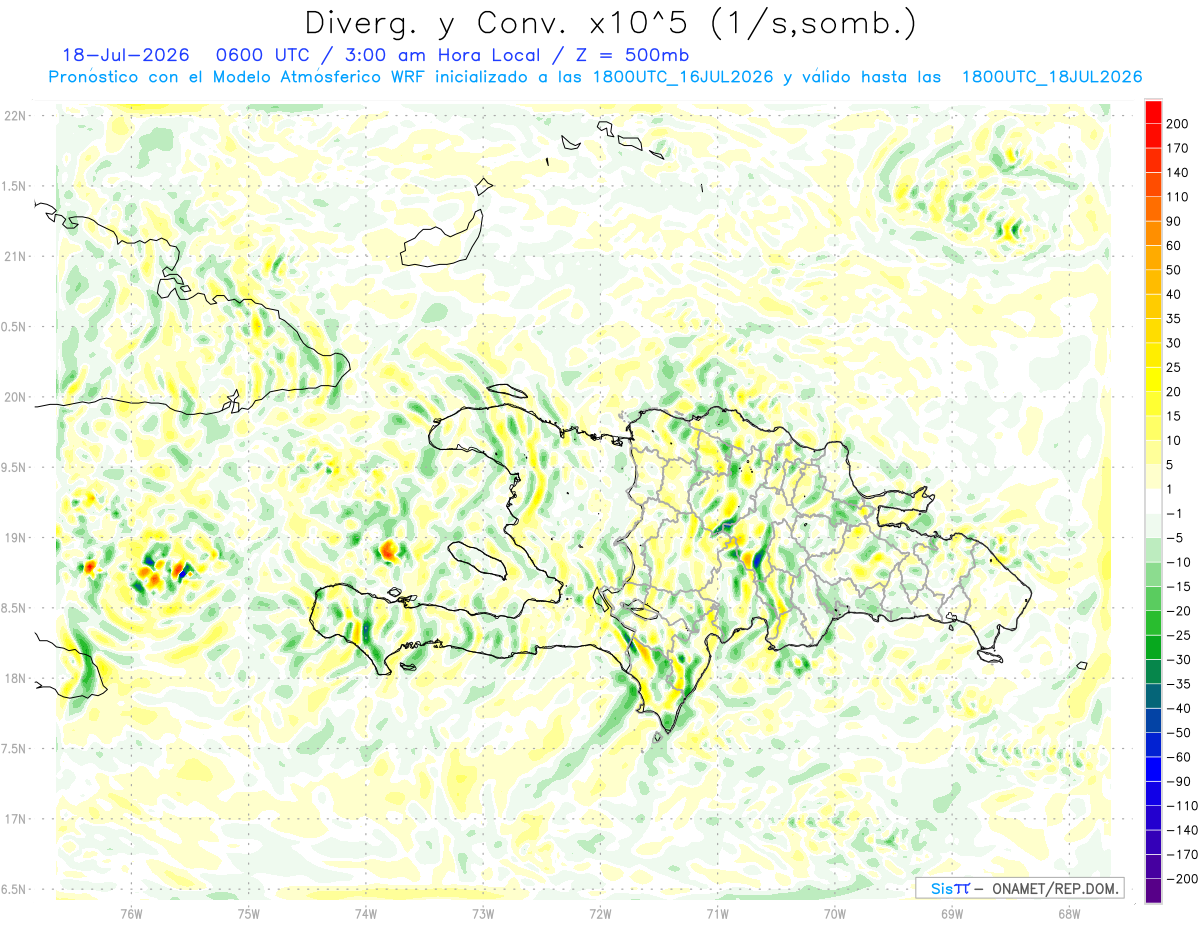Click the colorbar label '-5'

[x=1177, y=538]
